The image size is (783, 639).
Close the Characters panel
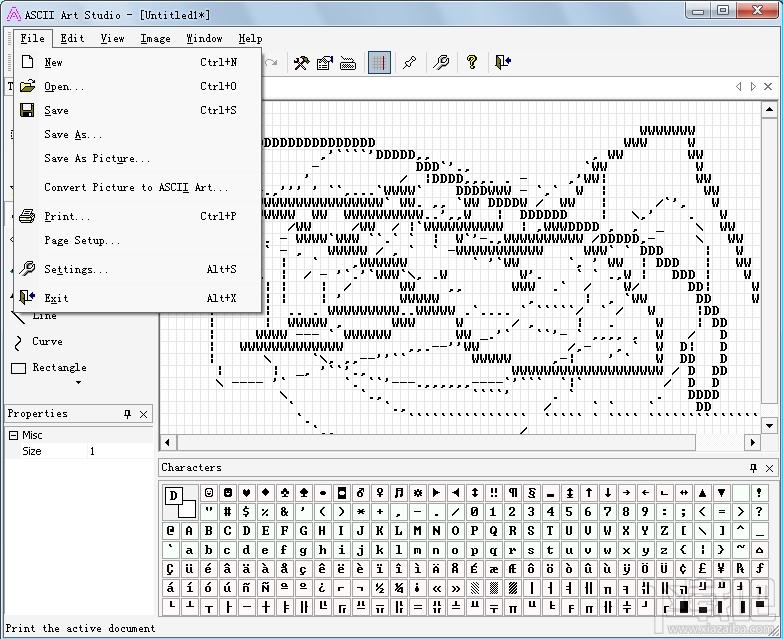(x=770, y=468)
